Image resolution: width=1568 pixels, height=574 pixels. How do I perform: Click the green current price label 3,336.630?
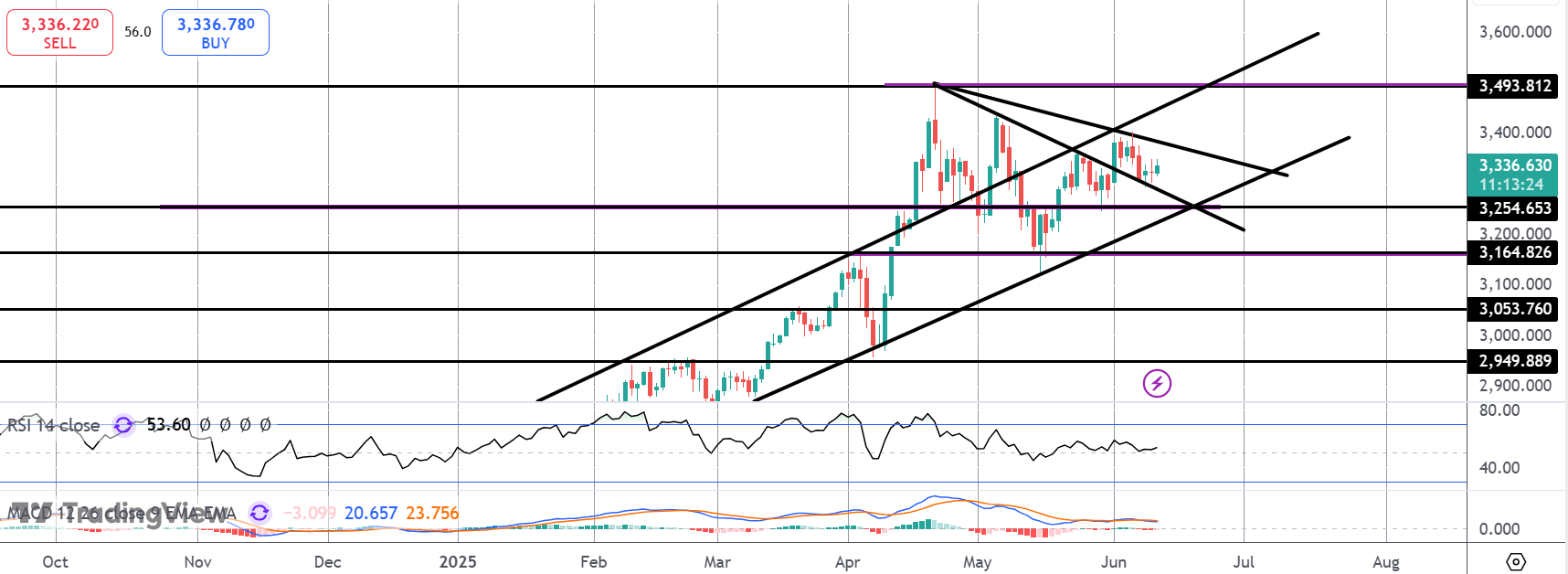coord(1512,174)
